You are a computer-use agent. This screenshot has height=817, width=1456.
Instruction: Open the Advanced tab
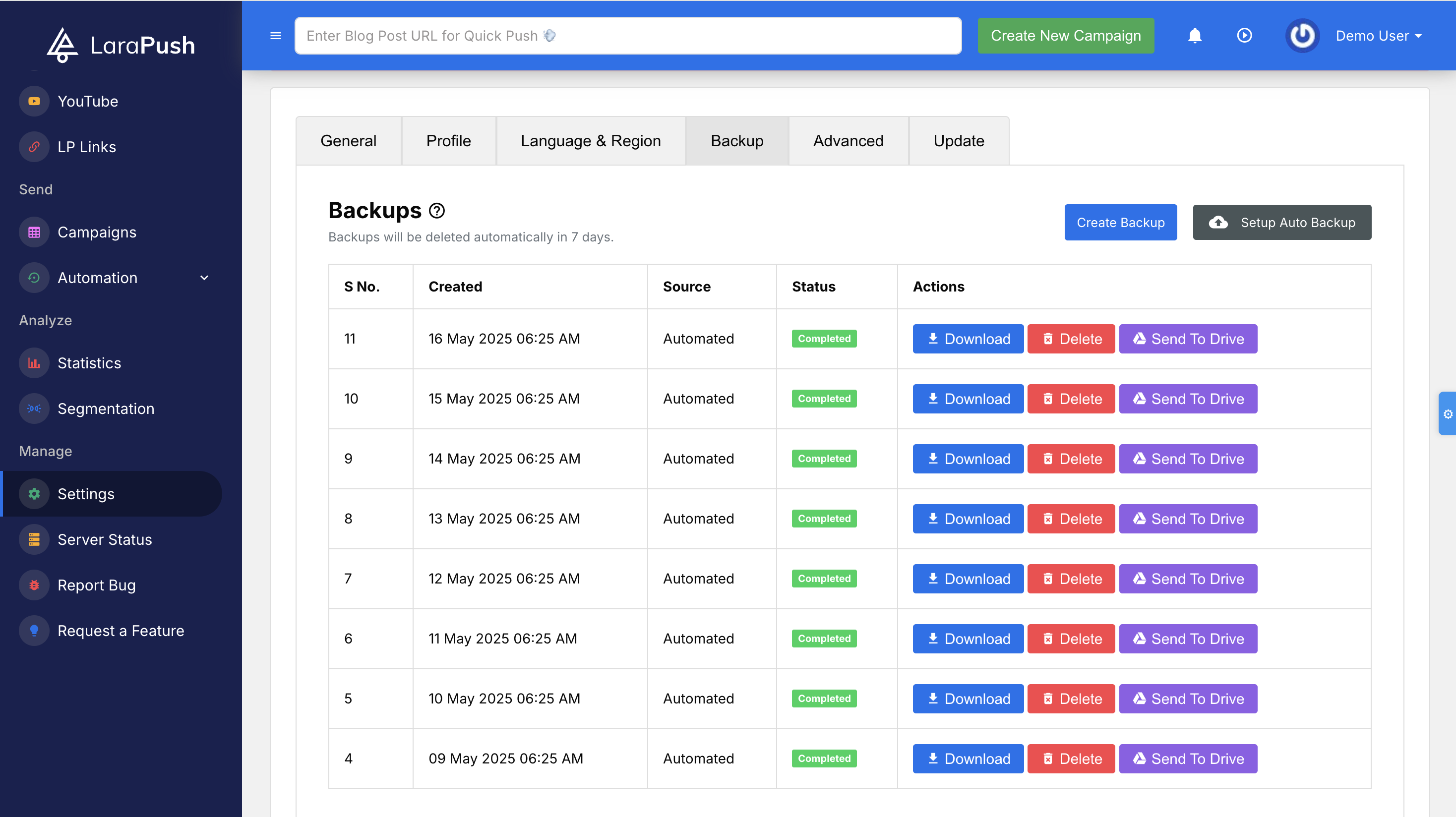[x=848, y=141]
